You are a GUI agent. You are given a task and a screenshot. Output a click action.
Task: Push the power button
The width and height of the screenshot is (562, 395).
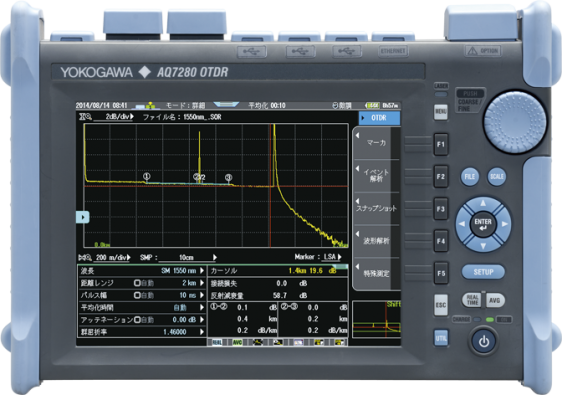click(x=484, y=341)
